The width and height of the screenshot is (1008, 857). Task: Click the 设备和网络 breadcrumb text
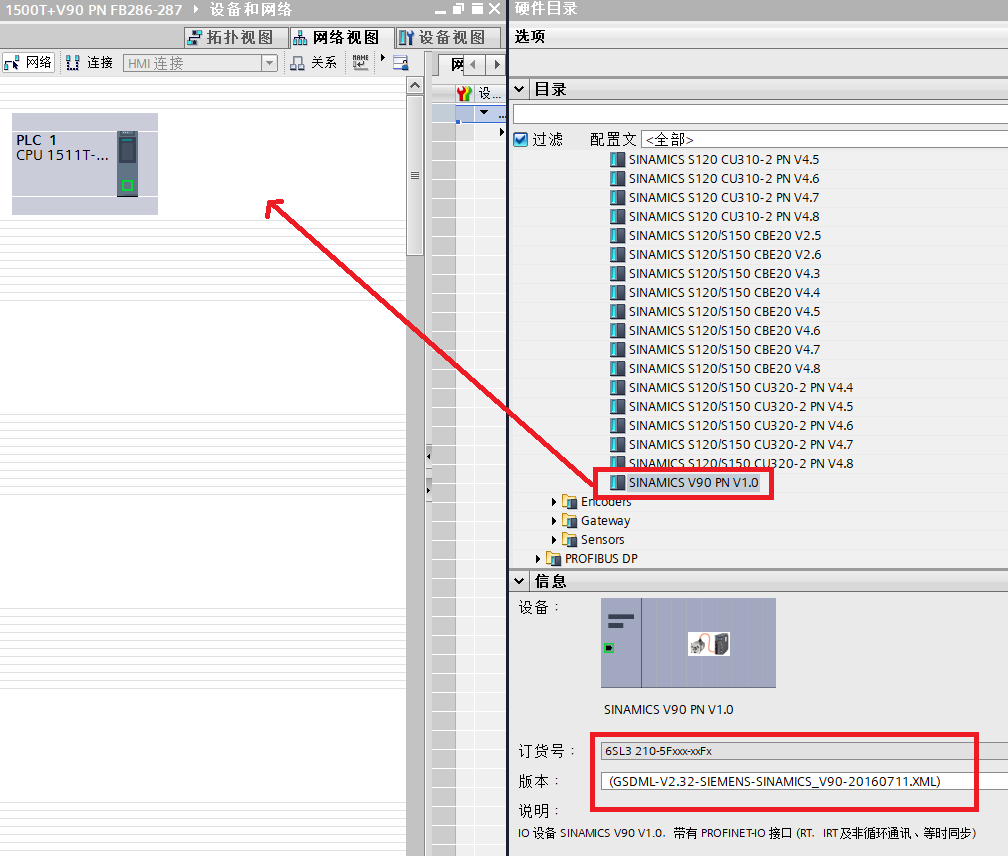coord(251,10)
